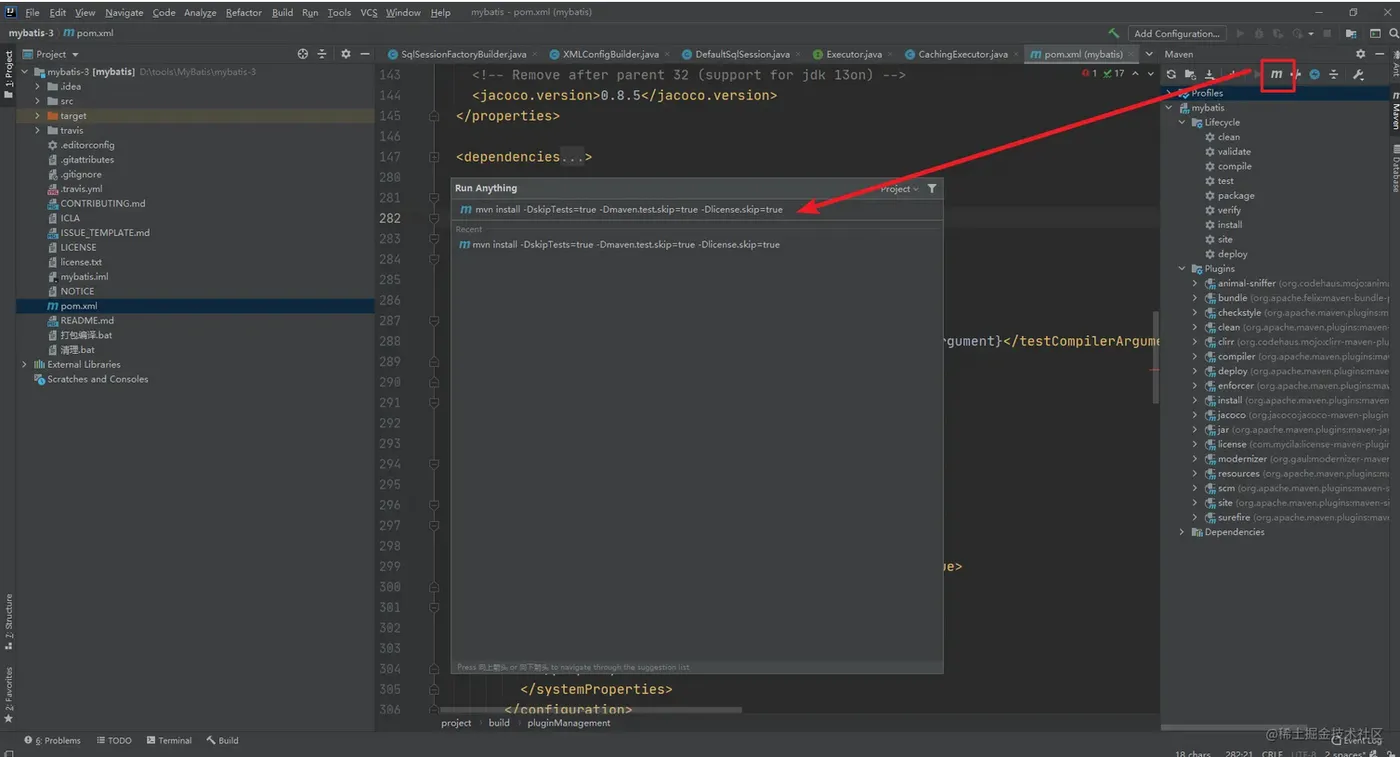This screenshot has height=757, width=1400.
Task: Click the Reload All Maven Projects icon
Action: [x=1171, y=74]
